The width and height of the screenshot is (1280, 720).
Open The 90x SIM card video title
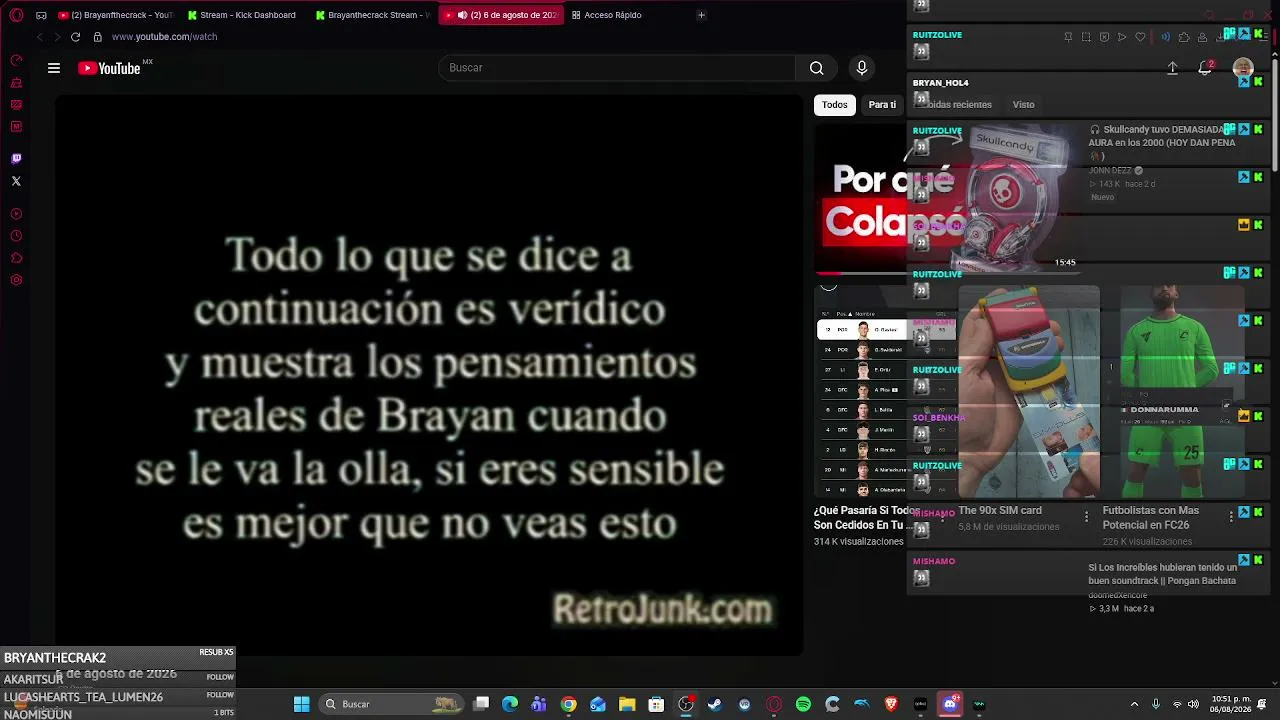click(x=1000, y=511)
